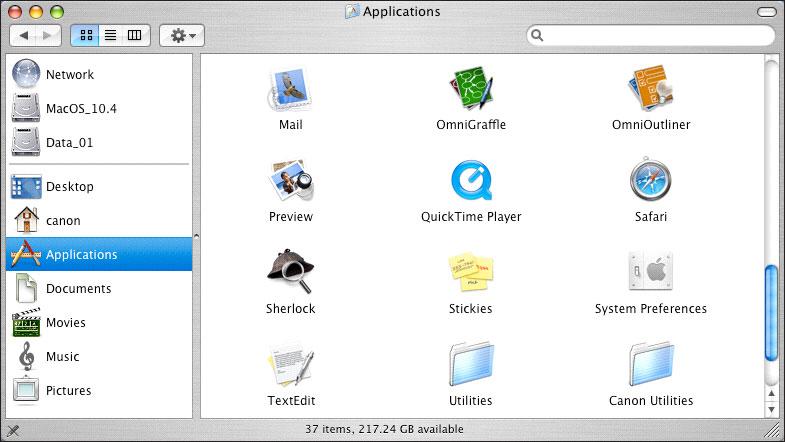Open the Canon Utilities folder icon

(651, 364)
